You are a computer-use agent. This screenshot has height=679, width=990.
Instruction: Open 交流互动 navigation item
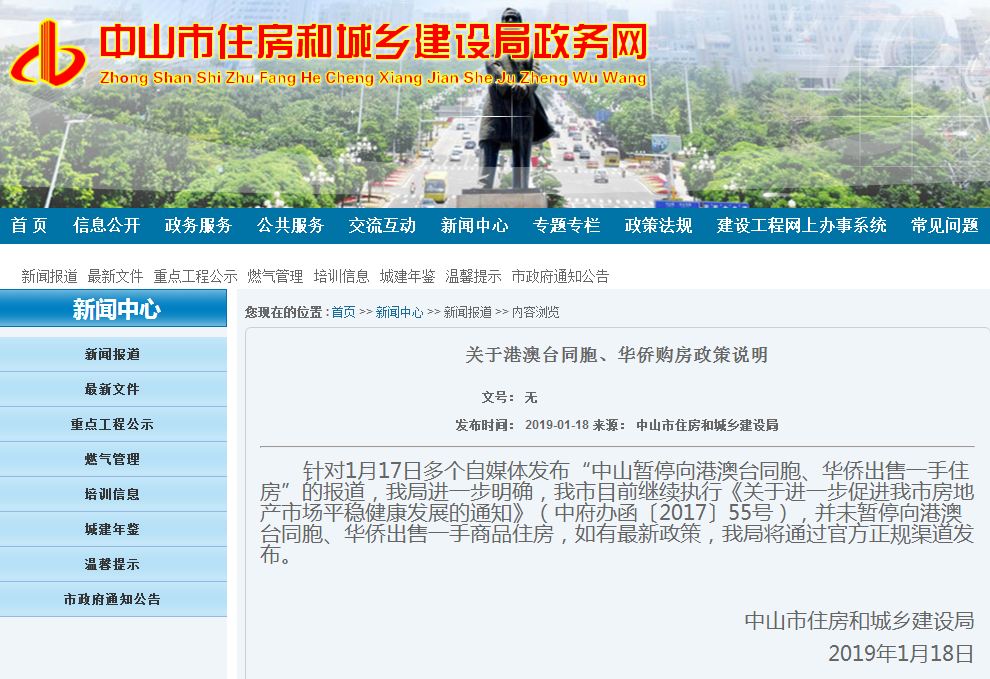pos(382,226)
